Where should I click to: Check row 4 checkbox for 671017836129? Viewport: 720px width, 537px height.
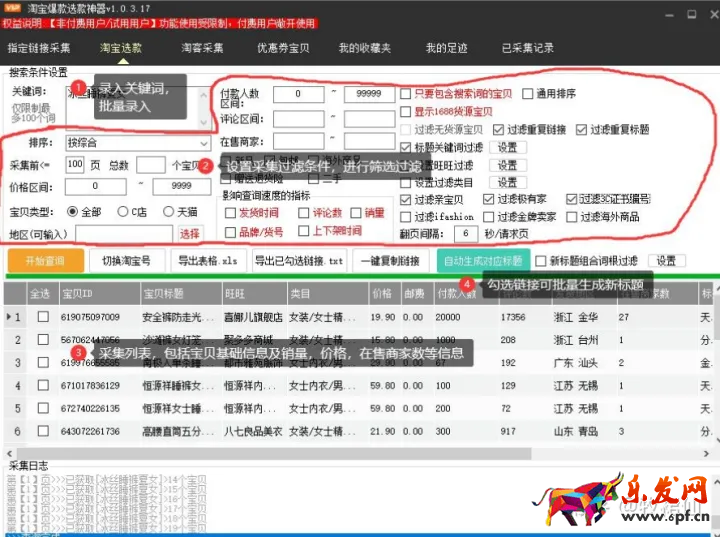[x=43, y=385]
